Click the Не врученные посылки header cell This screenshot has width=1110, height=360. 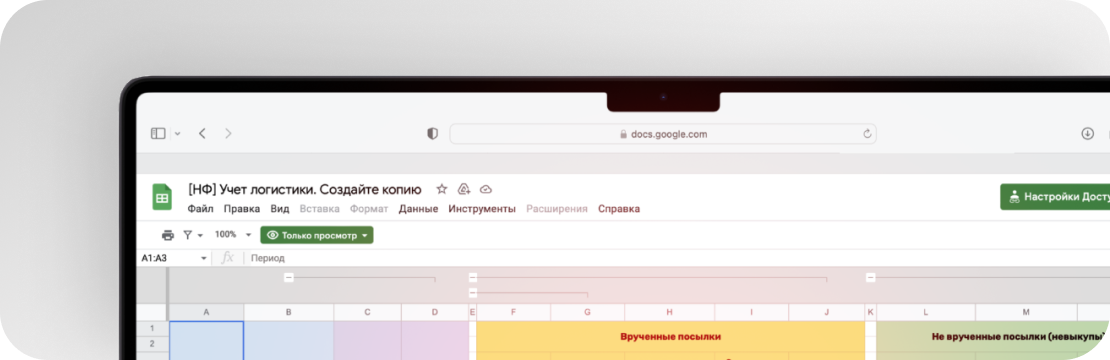[993, 337]
